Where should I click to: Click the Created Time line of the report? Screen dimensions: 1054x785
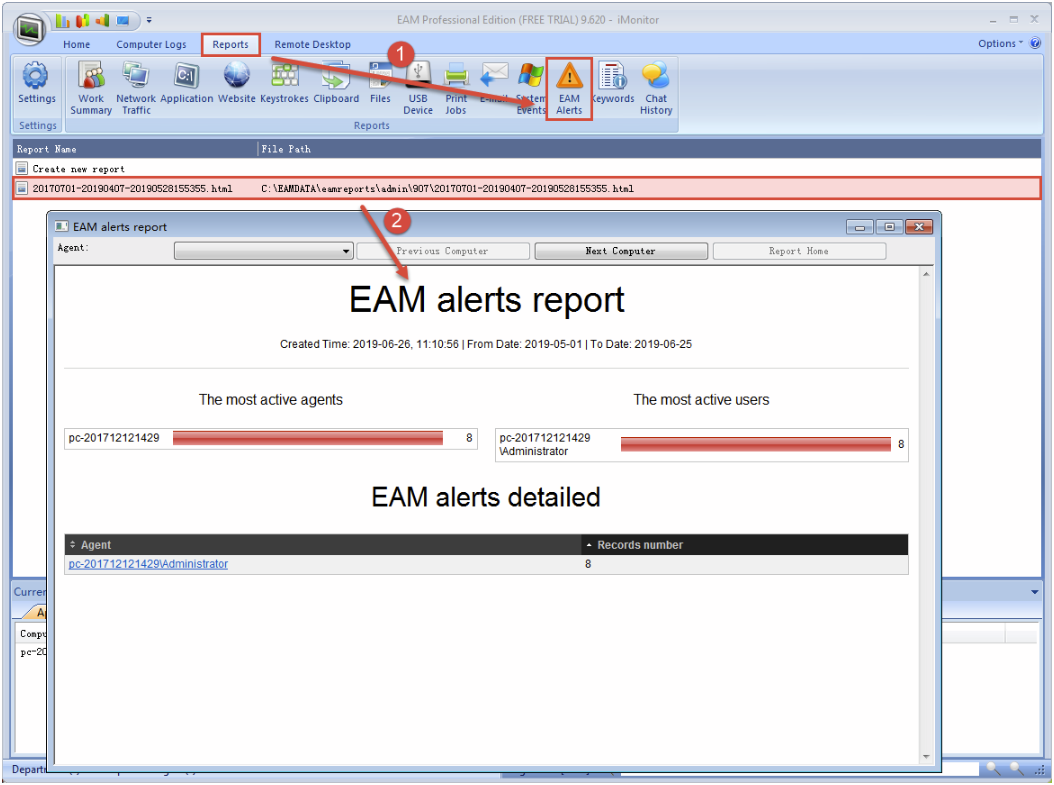(486, 344)
